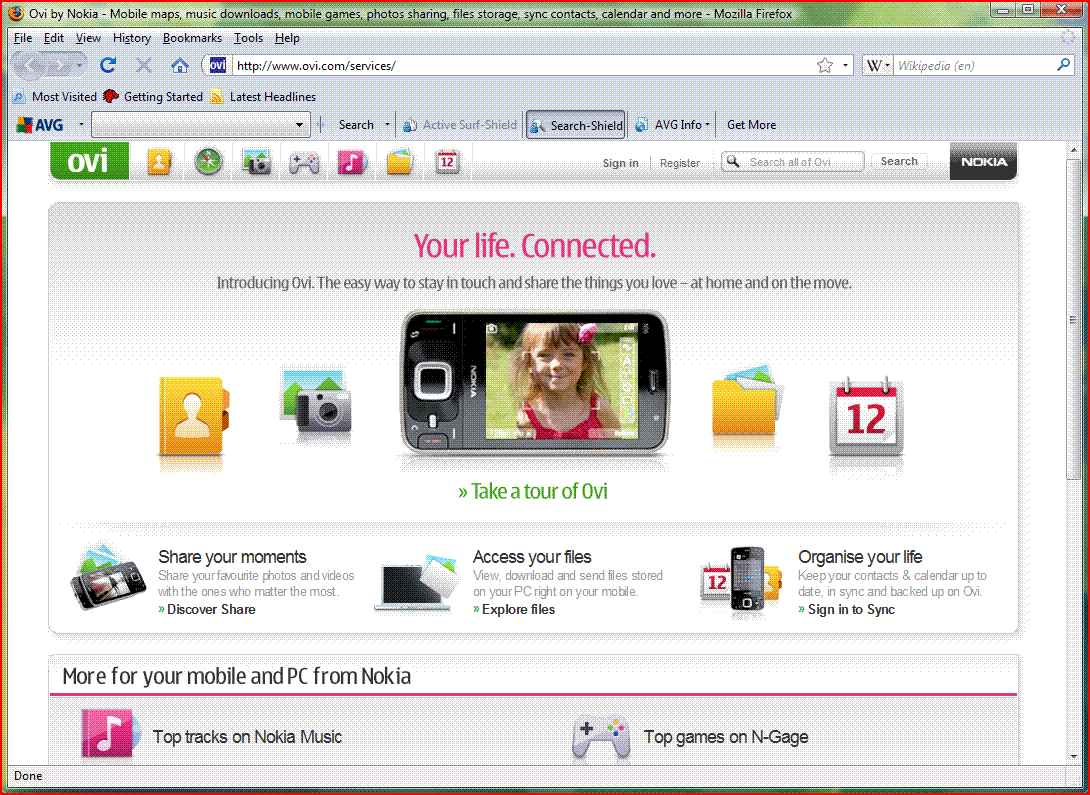This screenshot has width=1090, height=795.
Task: Click the large yellow folder icon
Action: coord(747,400)
